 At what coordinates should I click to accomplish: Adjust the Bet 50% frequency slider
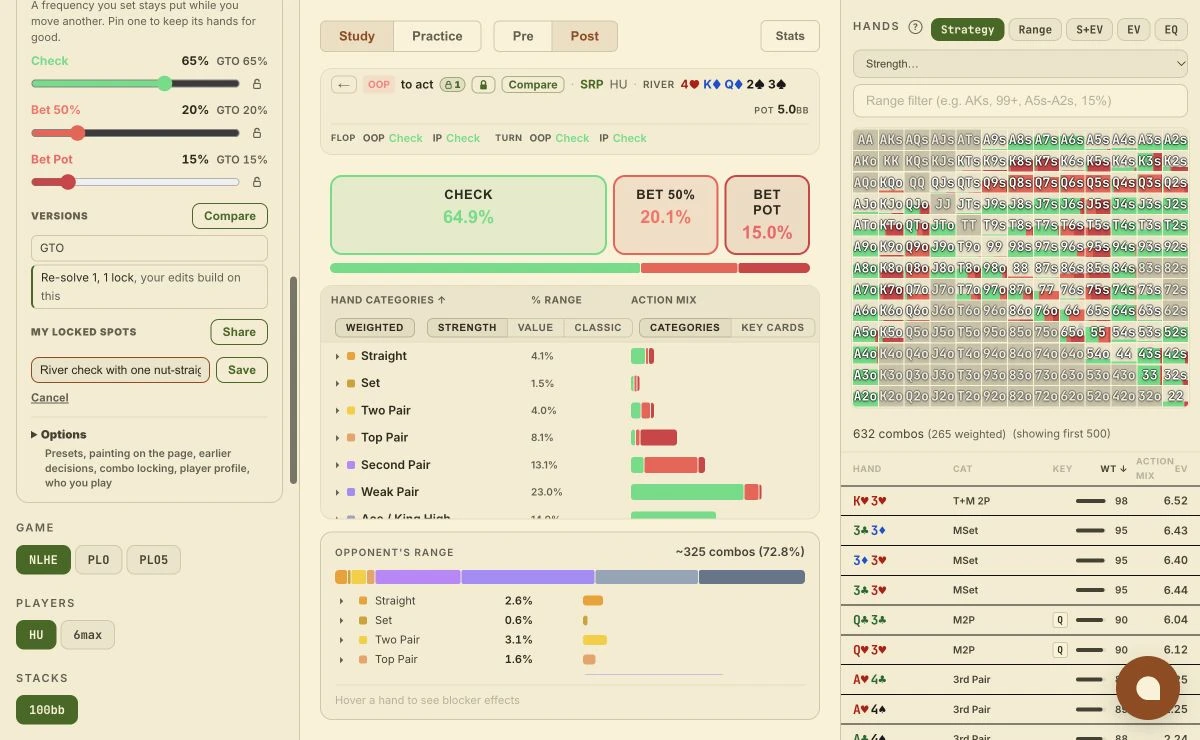135,133
